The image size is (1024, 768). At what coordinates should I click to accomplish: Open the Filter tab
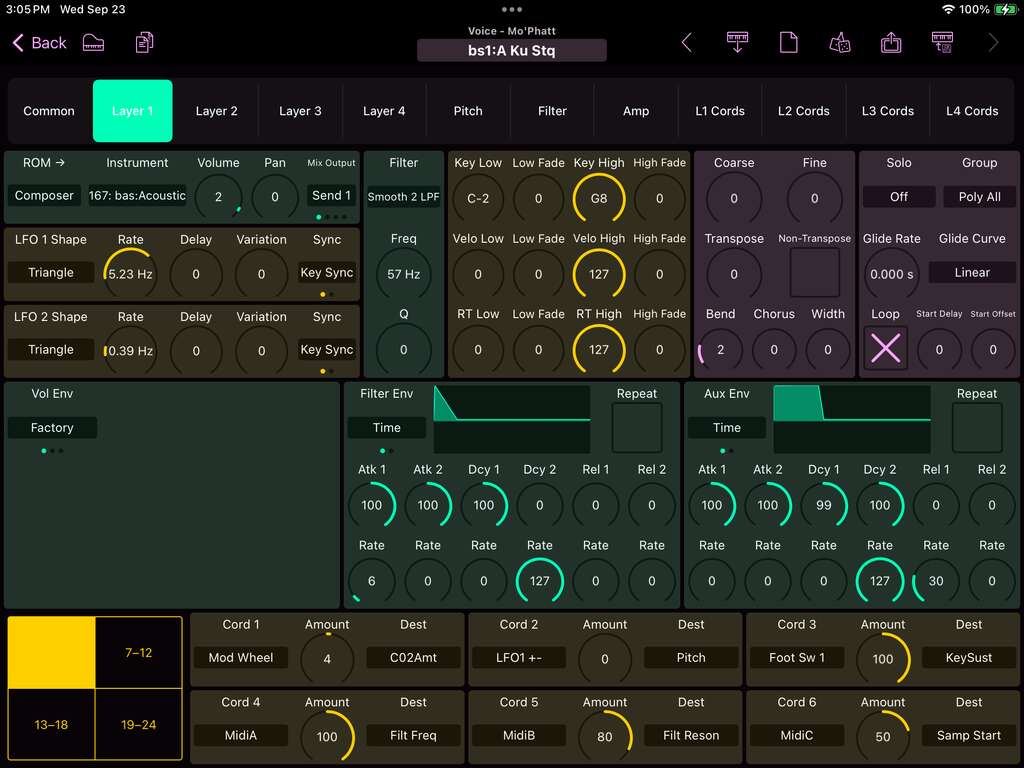tap(552, 111)
